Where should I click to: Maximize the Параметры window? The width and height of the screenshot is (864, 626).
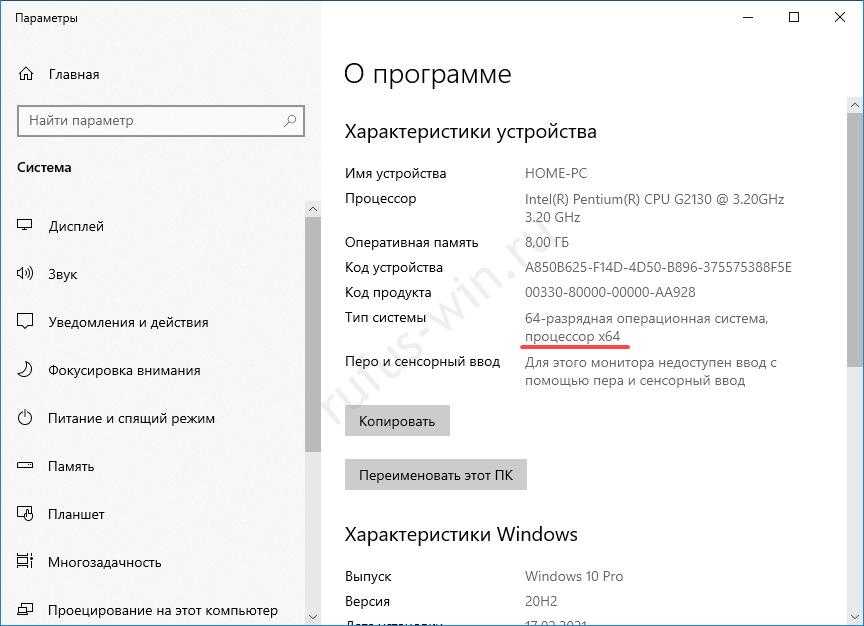794,18
